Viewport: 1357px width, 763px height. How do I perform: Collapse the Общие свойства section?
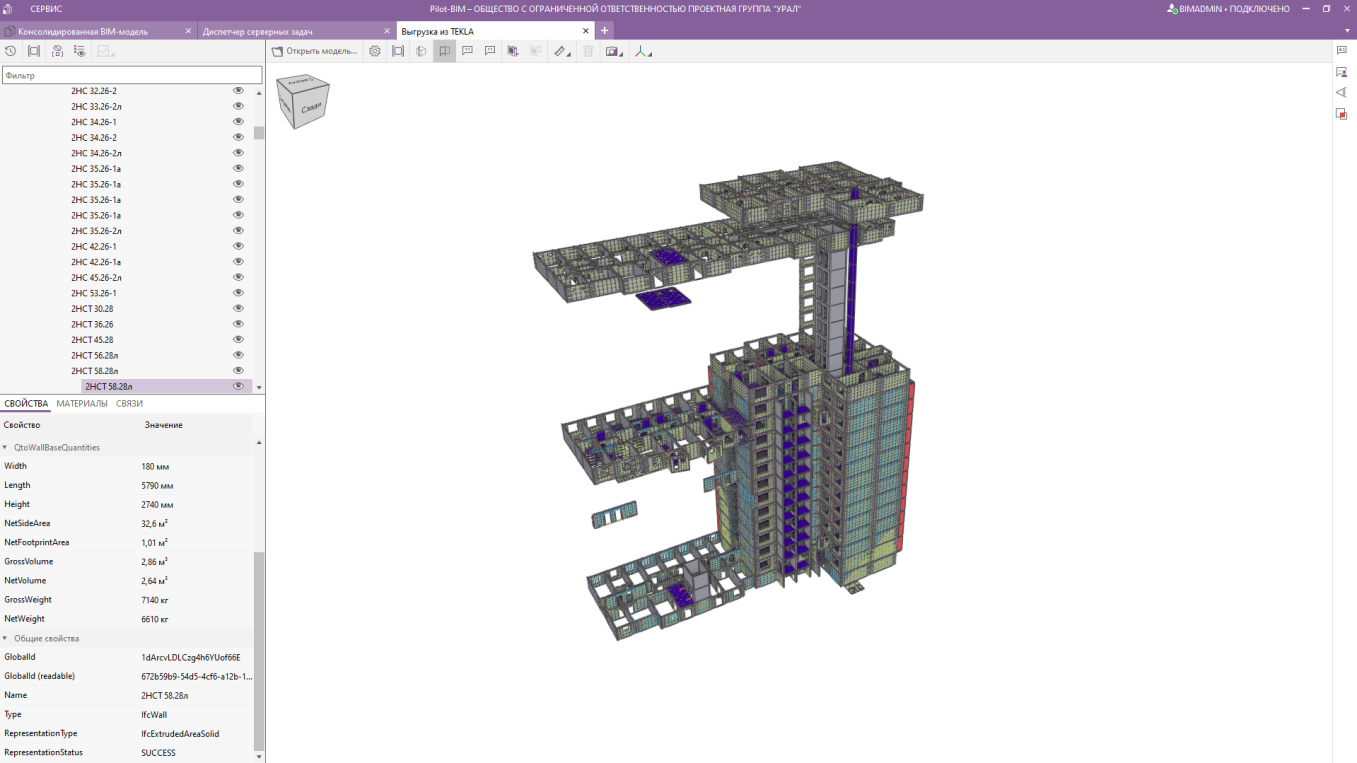tap(5, 638)
